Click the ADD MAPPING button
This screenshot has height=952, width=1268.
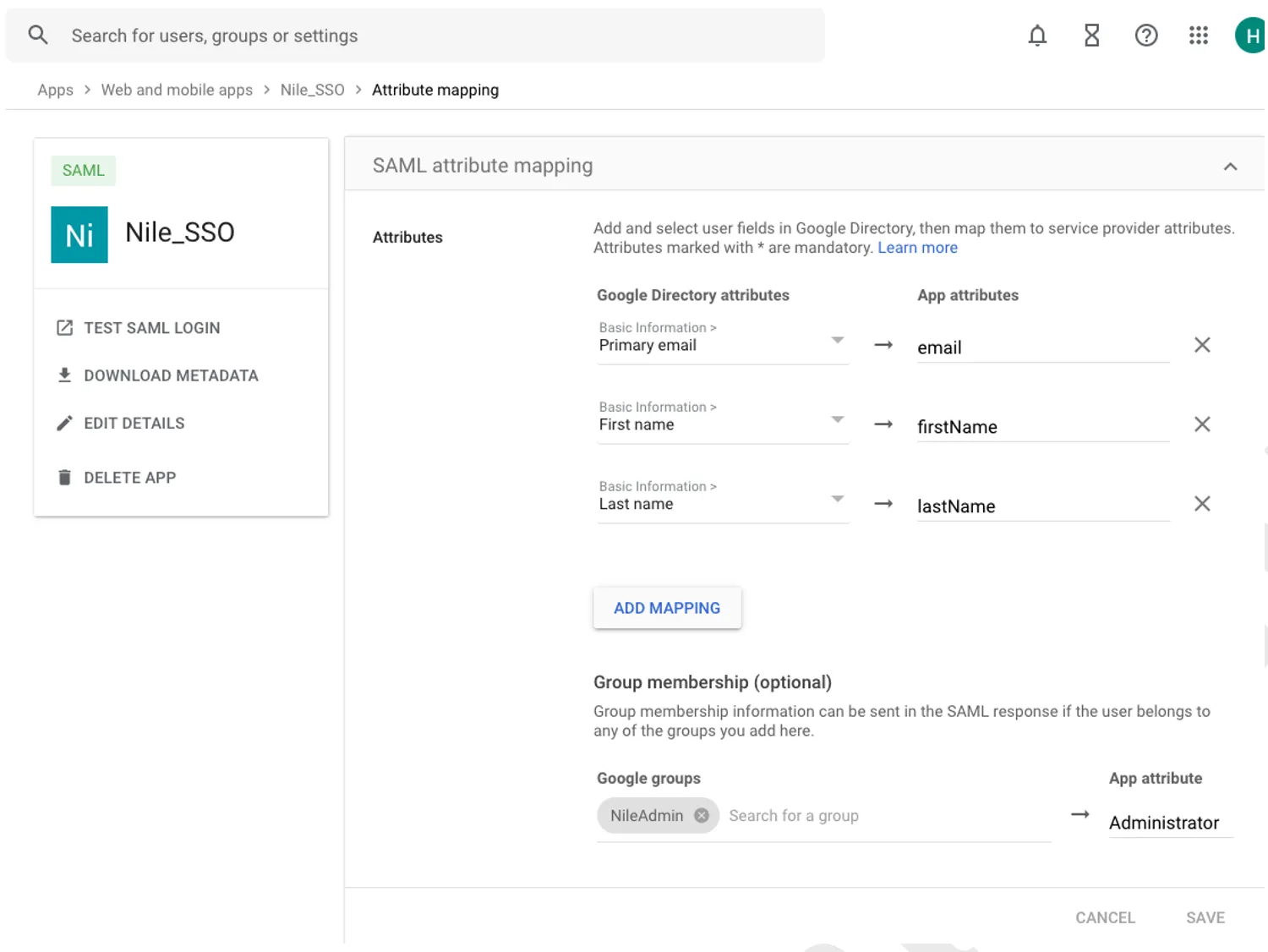pyautogui.click(x=667, y=608)
